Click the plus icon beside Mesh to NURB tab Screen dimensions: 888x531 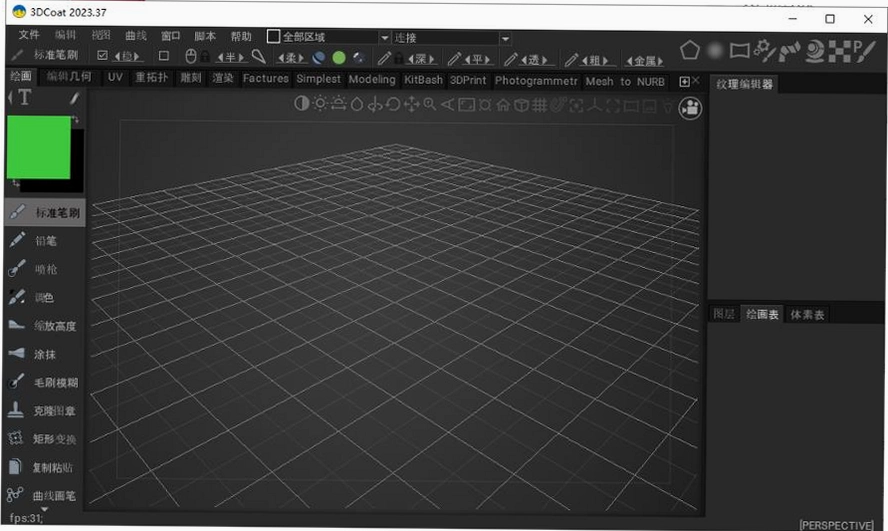pos(684,82)
